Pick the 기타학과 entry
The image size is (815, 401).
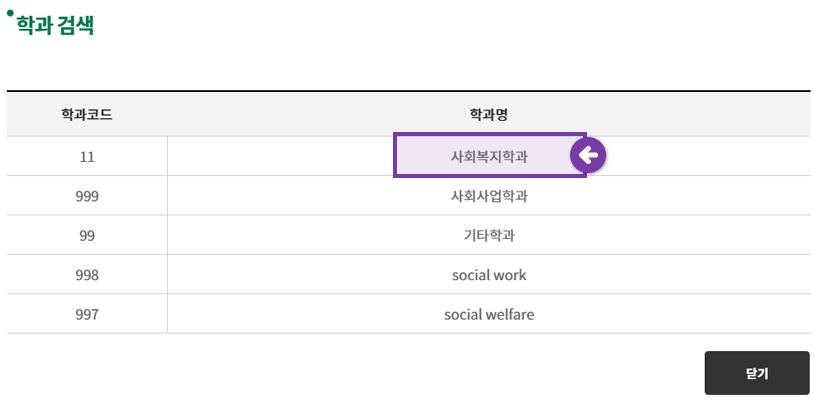point(489,236)
